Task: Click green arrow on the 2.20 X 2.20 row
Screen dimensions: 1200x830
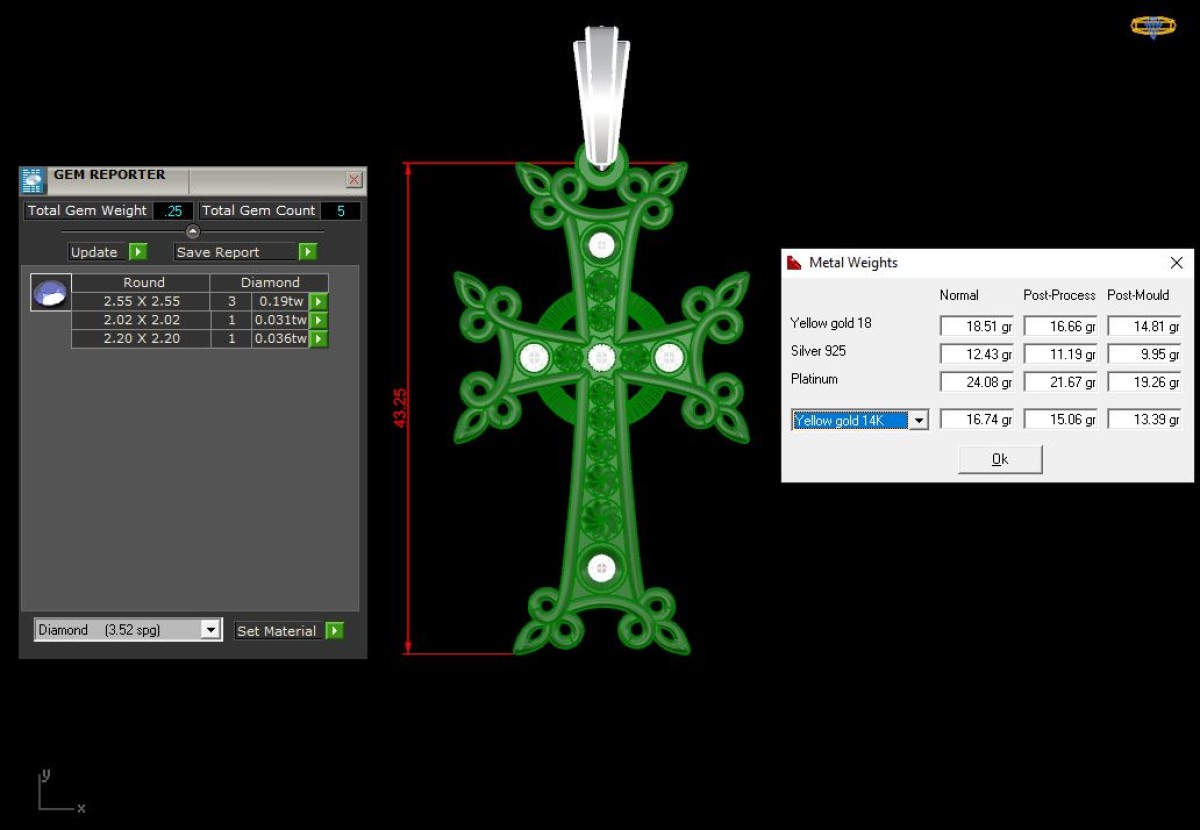Action: click(318, 339)
